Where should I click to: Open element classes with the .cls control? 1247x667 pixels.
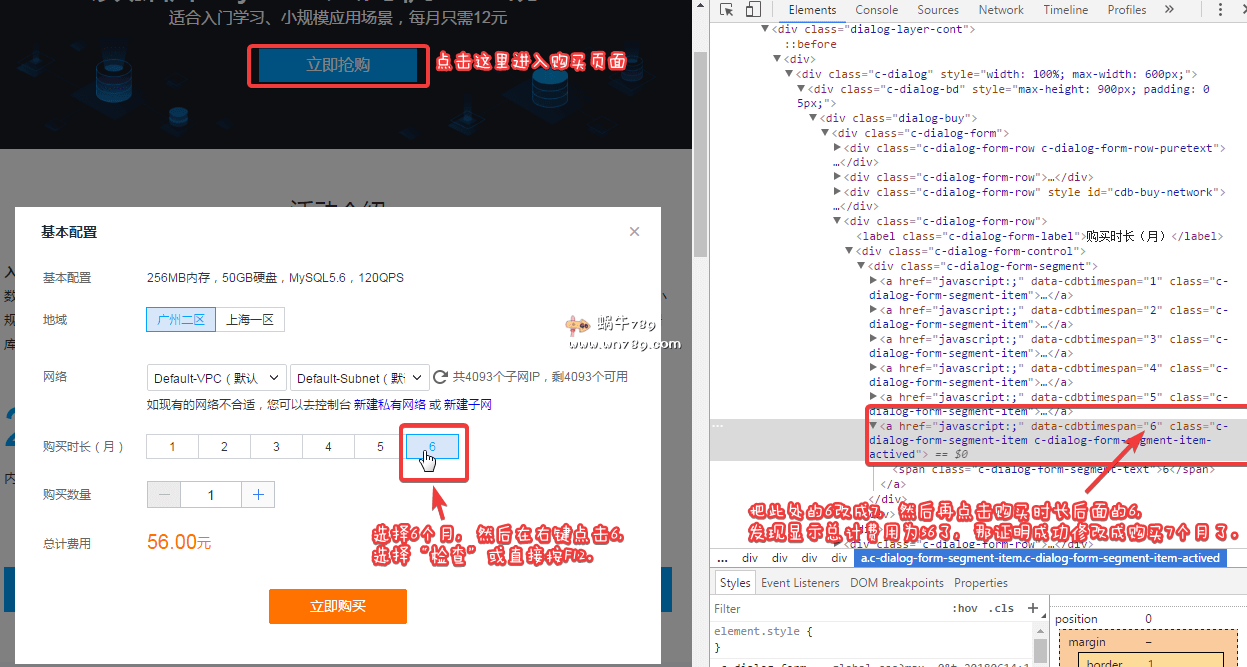(1001, 608)
